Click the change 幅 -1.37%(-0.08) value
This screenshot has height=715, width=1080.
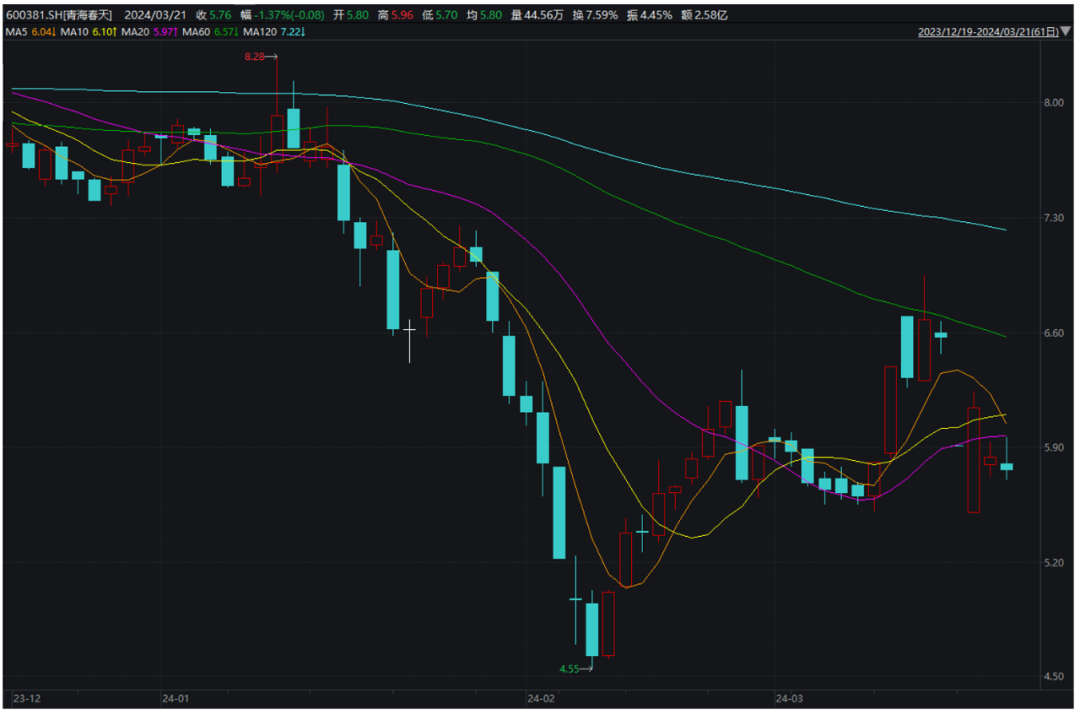pos(282,15)
